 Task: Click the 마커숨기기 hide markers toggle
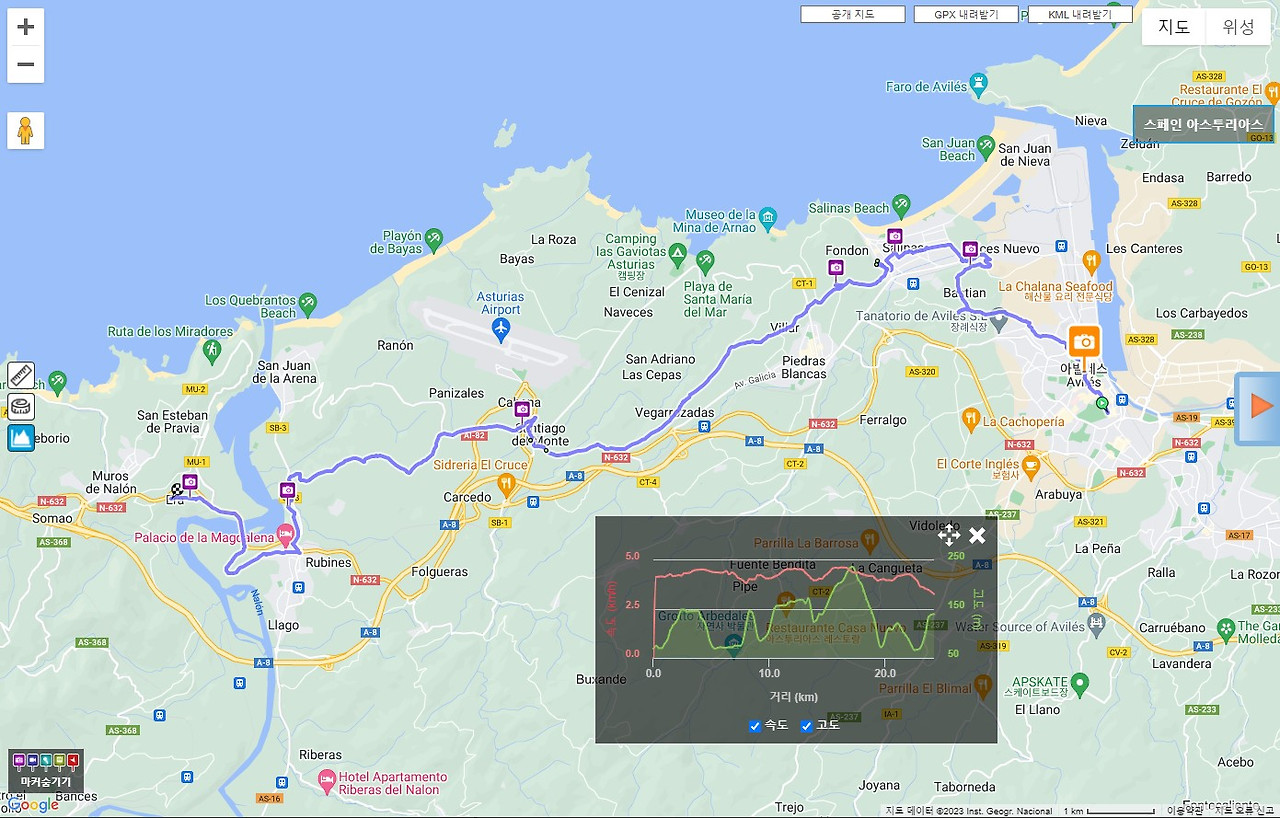[x=46, y=771]
